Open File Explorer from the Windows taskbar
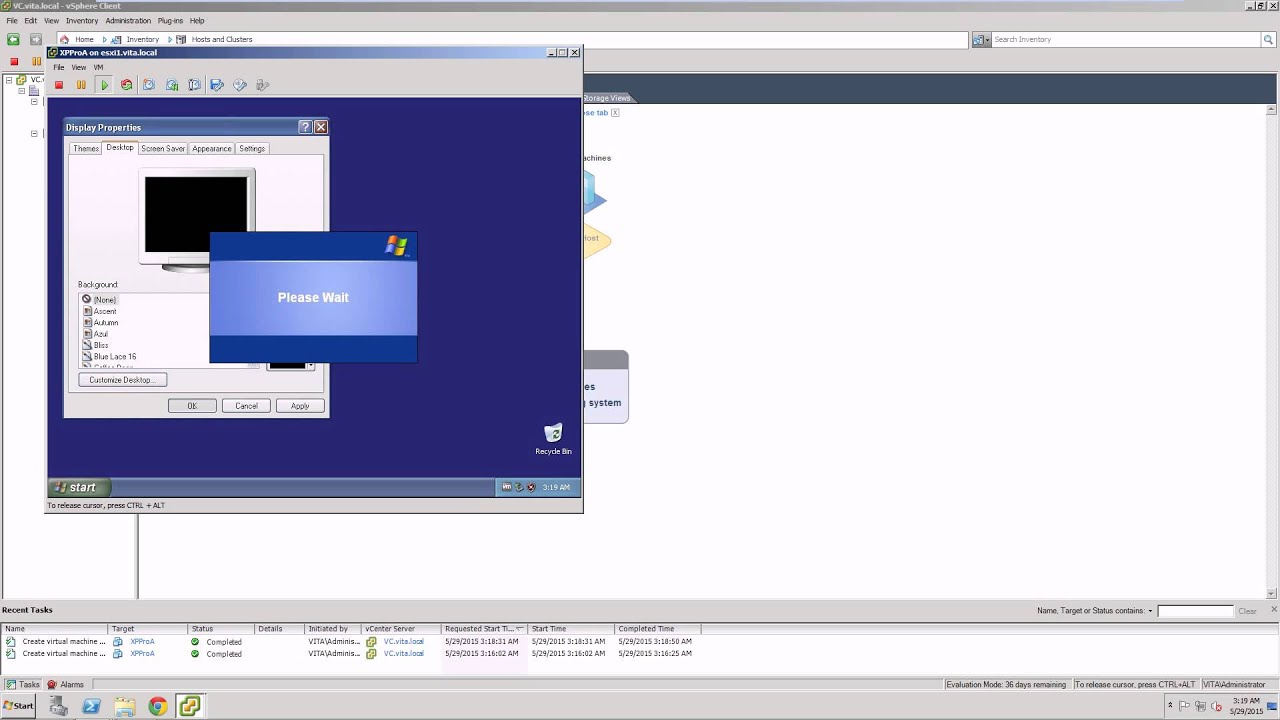Image resolution: width=1280 pixels, height=720 pixels. (x=125, y=706)
